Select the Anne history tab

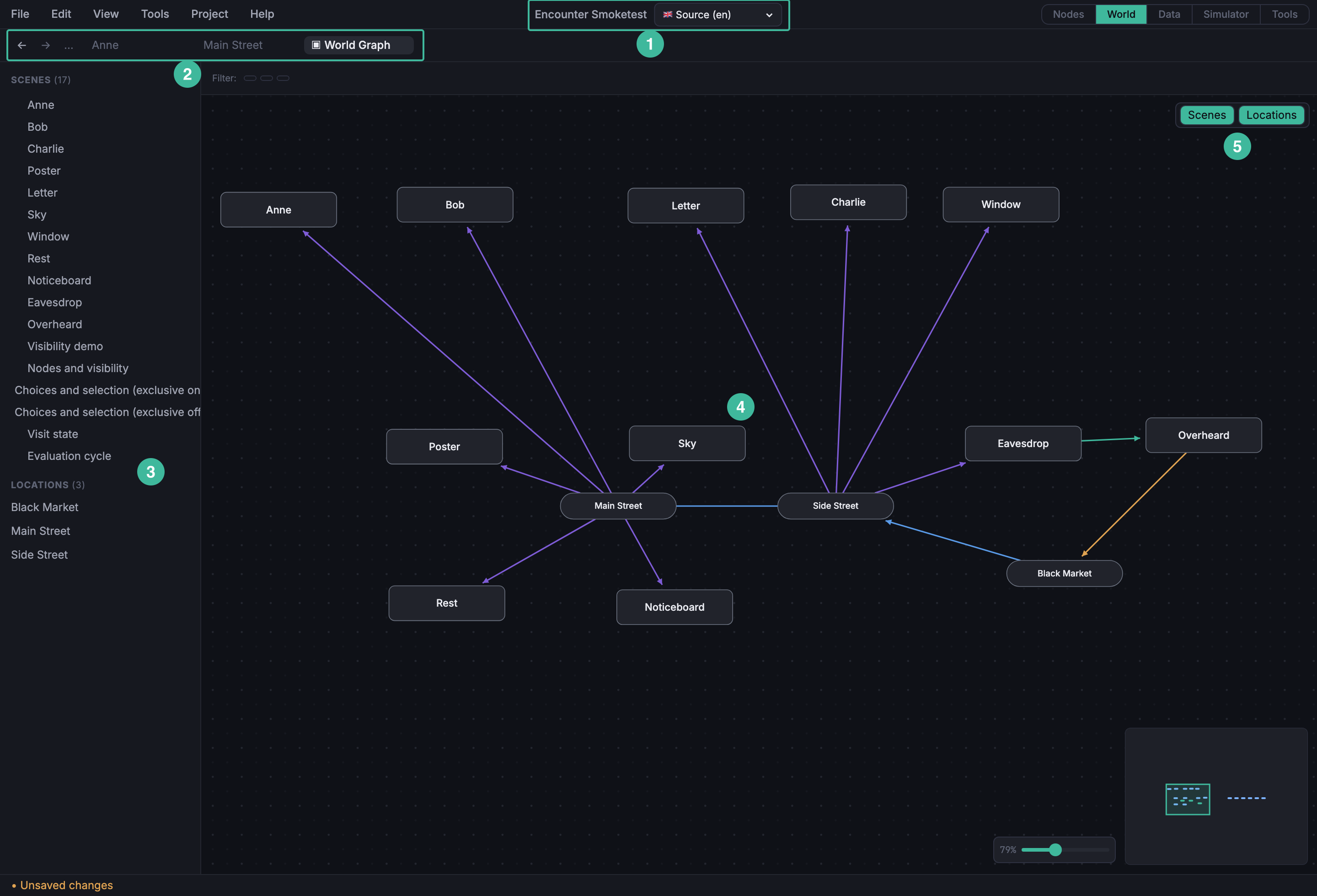coord(105,45)
